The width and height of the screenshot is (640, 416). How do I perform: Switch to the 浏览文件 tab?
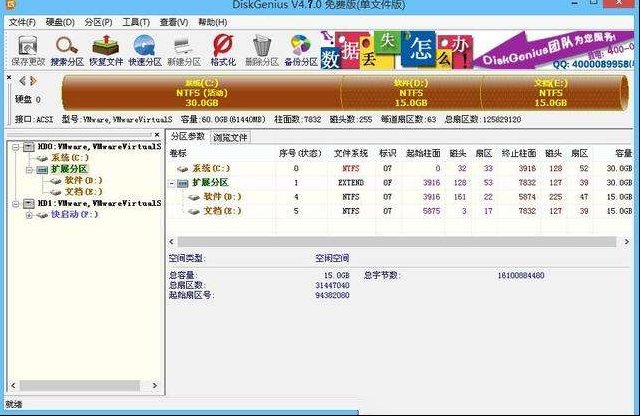(x=230, y=138)
